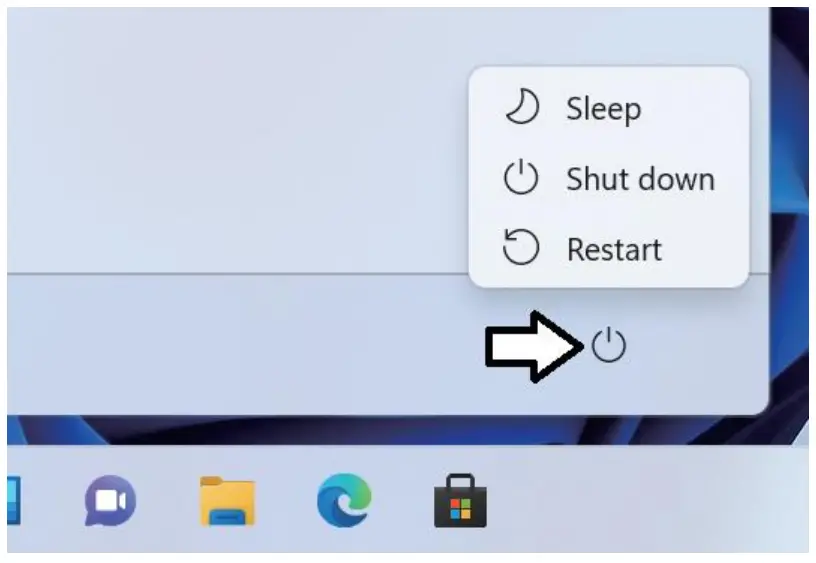Click the crescent moon Sleep icon
The width and height of the screenshot is (816, 563).
(522, 107)
